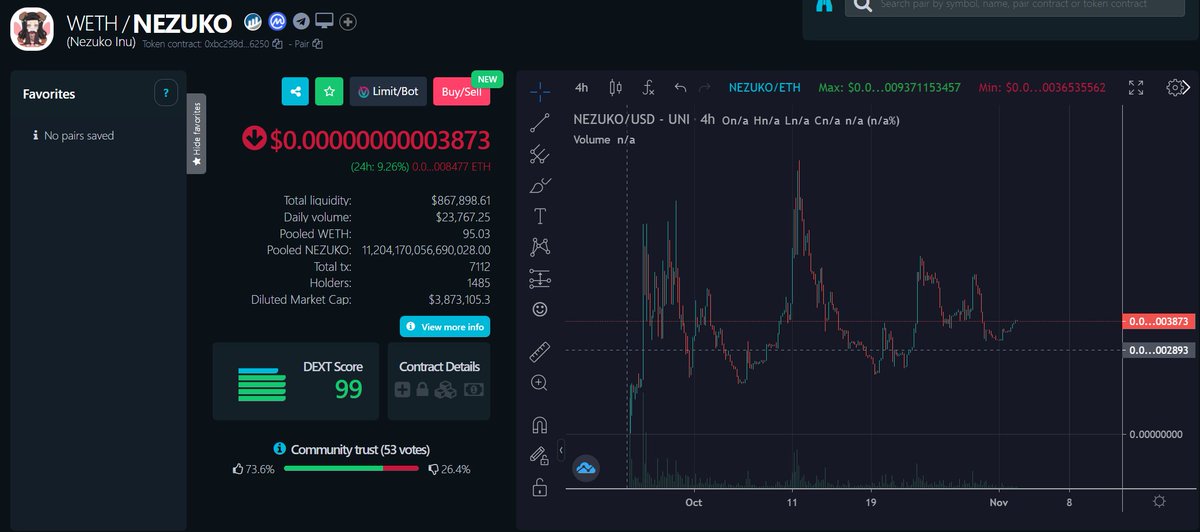The image size is (1200, 532).
Task: Click the TradingView cloud logo
Action: pyautogui.click(x=585, y=467)
